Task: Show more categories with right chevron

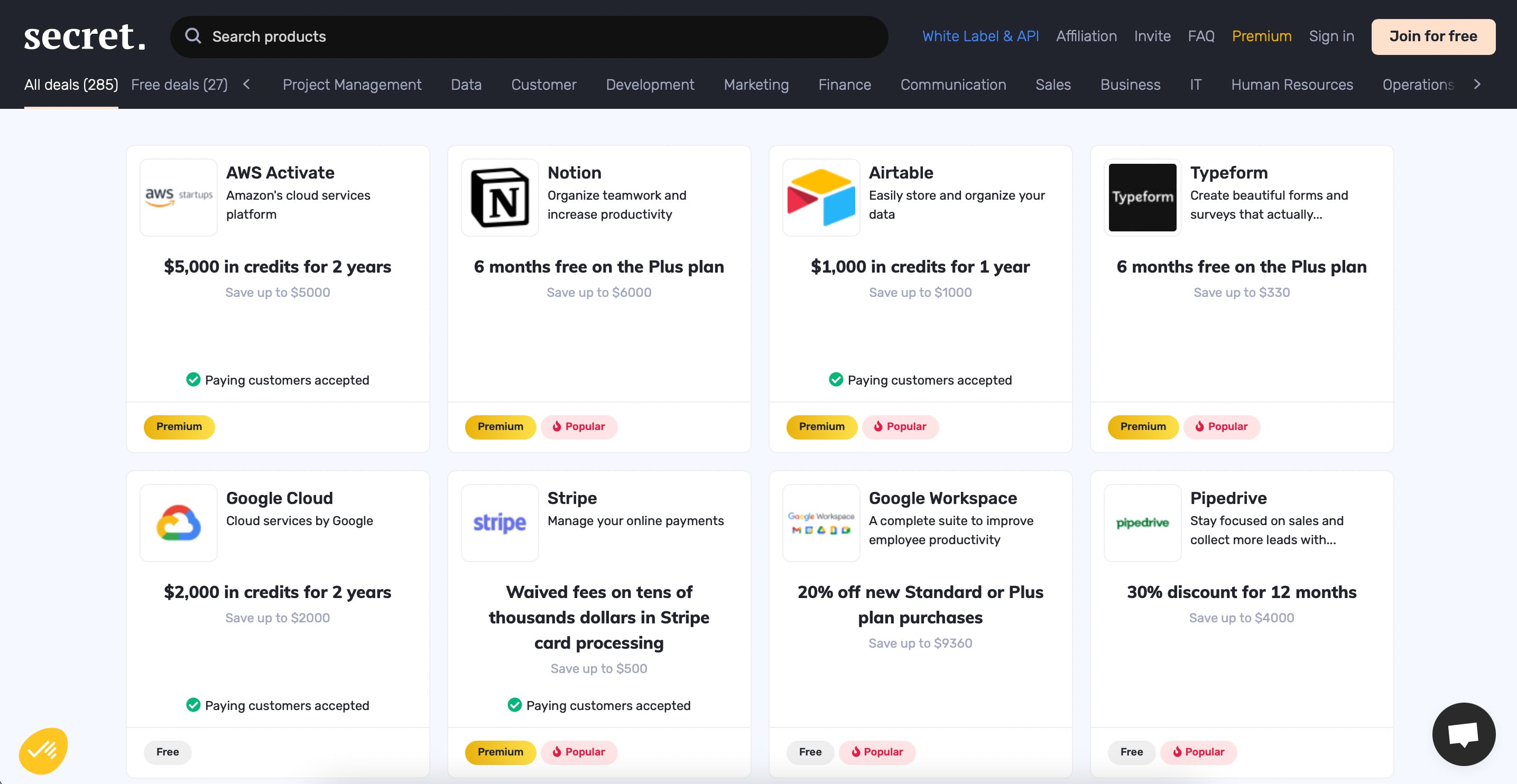Action: (1477, 84)
